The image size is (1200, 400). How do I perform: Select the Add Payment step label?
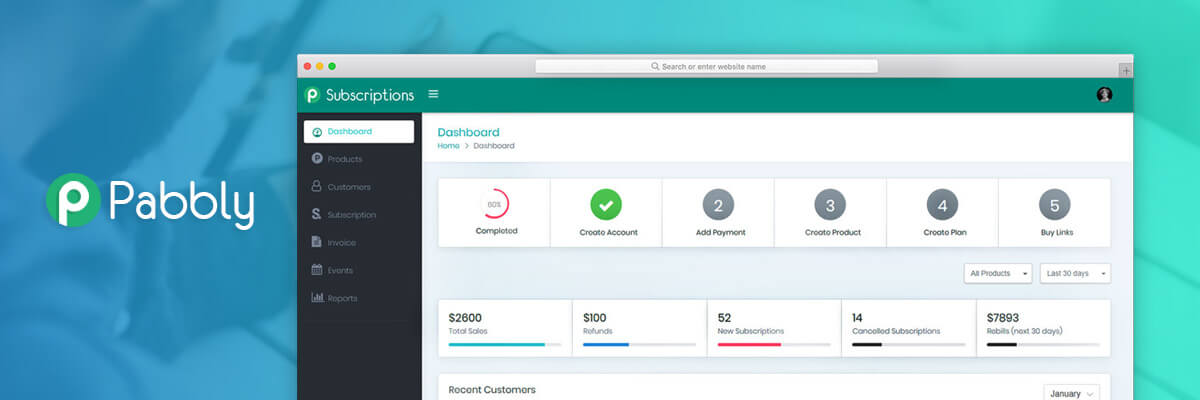coord(718,233)
